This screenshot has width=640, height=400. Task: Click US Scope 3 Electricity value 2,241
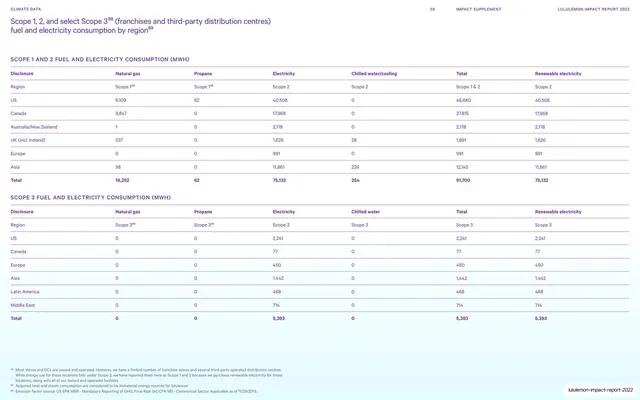click(x=278, y=238)
